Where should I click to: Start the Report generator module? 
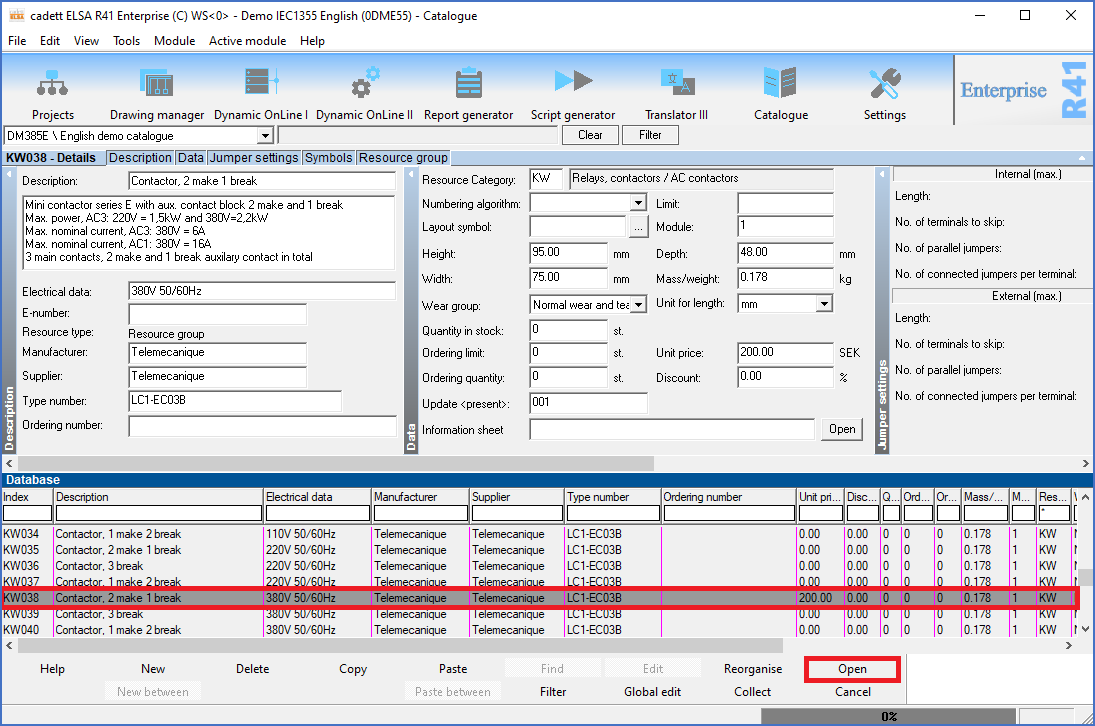click(x=468, y=83)
